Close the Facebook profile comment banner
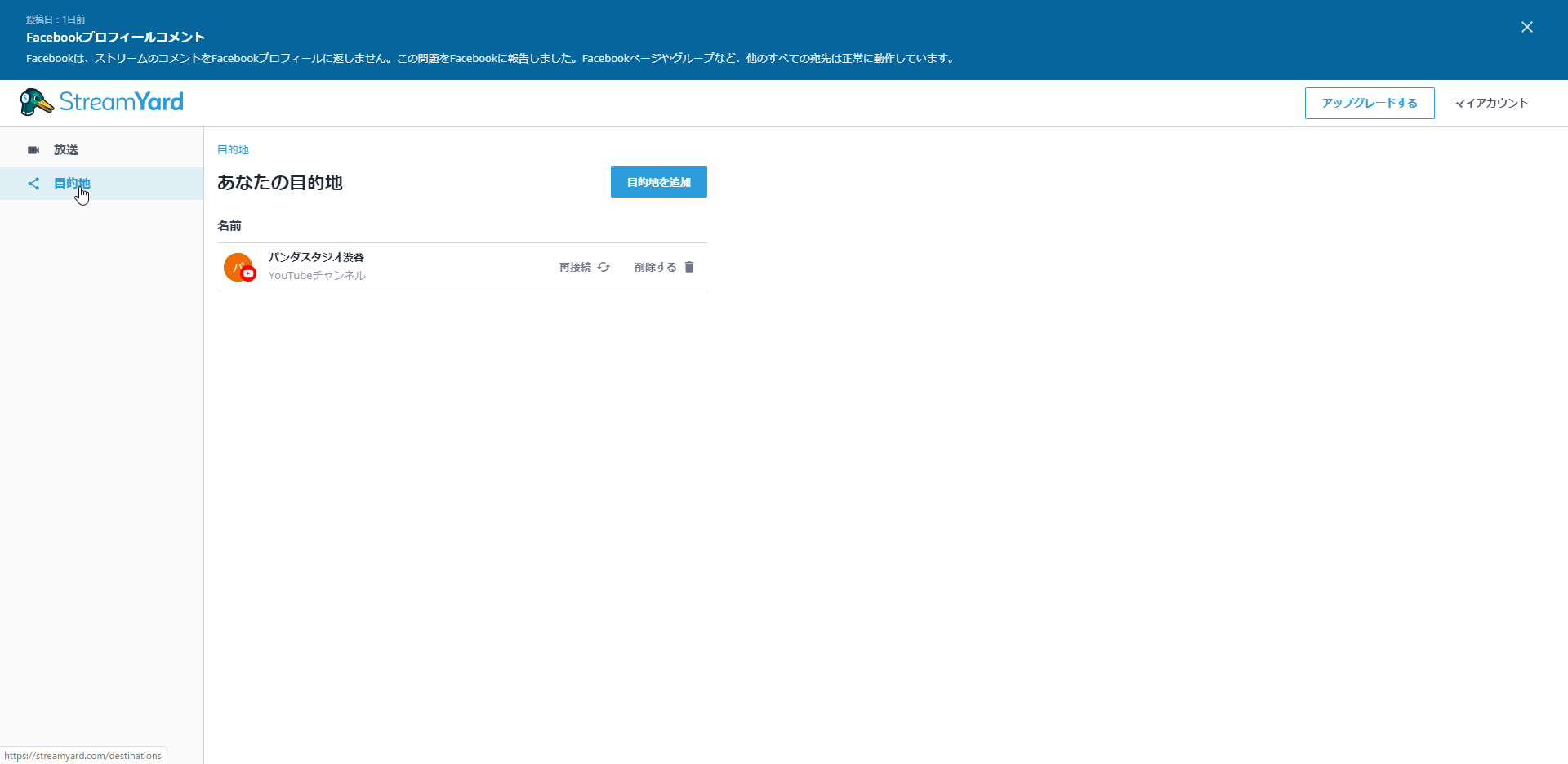 (x=1526, y=27)
